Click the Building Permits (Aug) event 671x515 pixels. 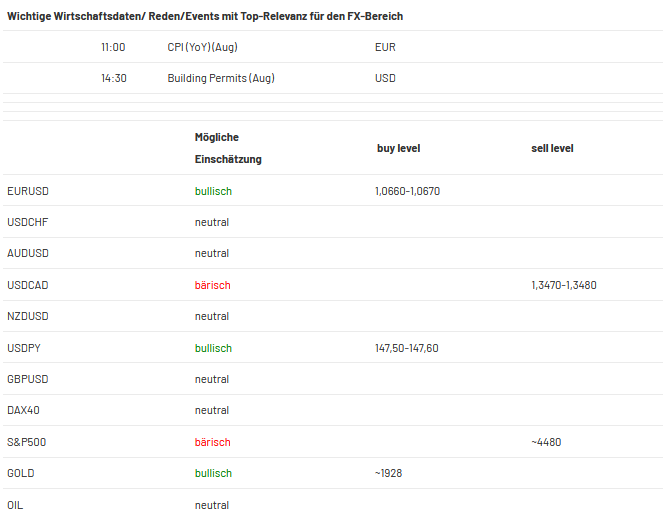(x=221, y=78)
